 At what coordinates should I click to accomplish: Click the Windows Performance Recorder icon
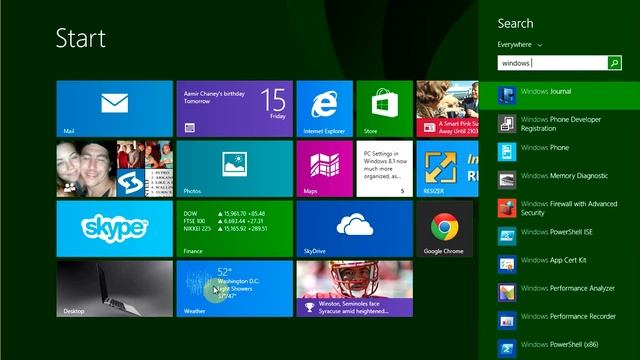tap(507, 320)
